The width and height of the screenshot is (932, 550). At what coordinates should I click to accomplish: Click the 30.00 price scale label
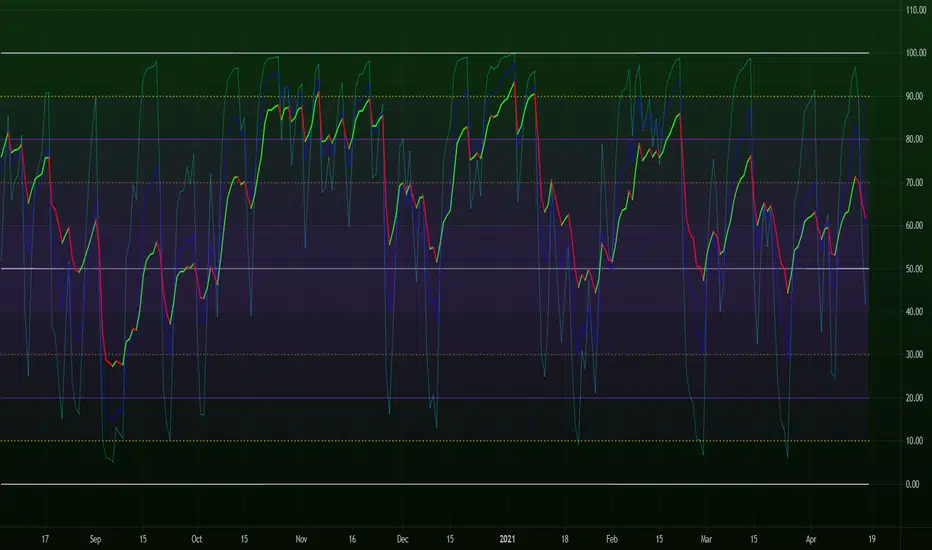[914, 354]
